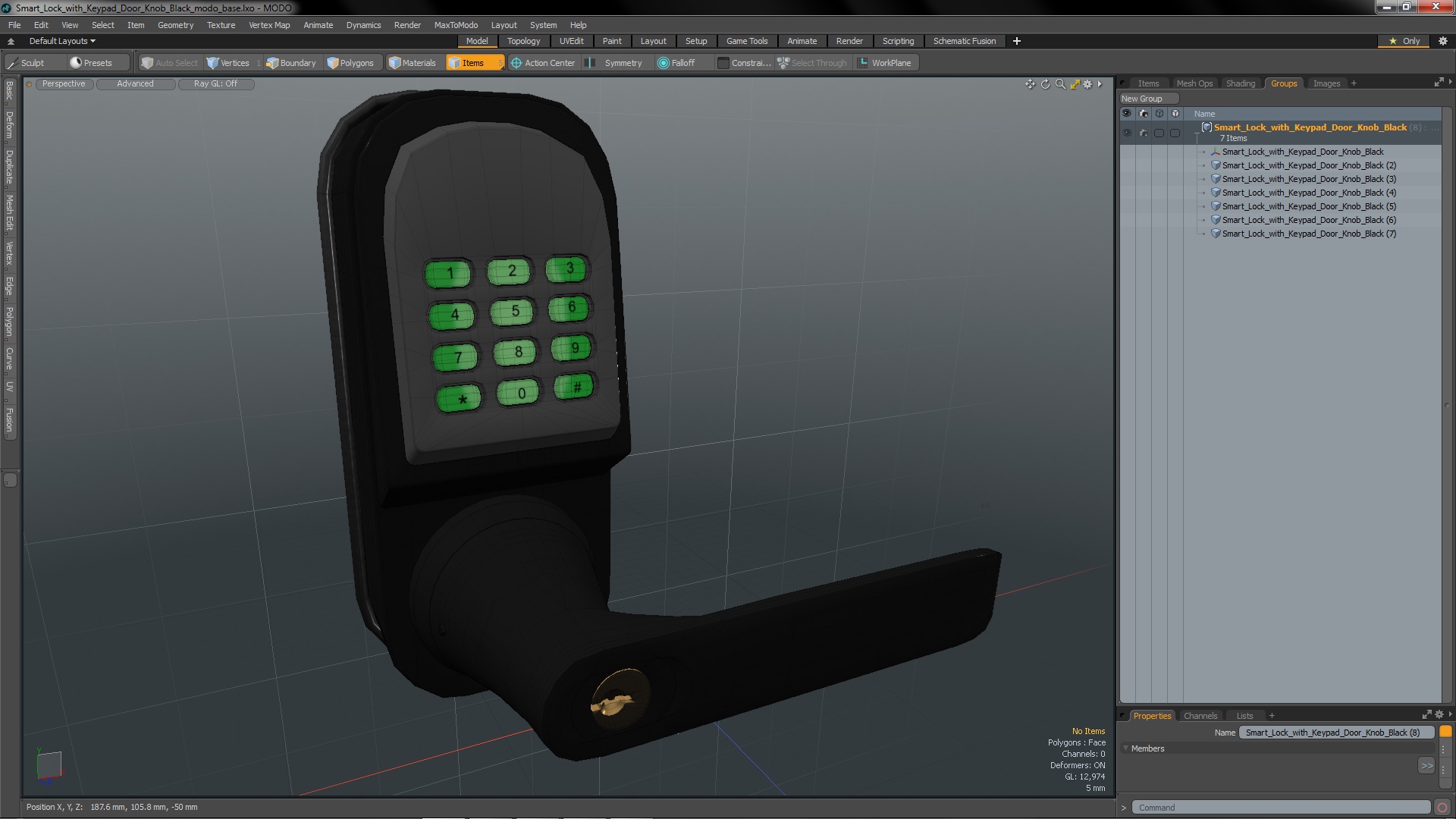Click the record command button
Screen dimensions: 1456x819
pos(1442,808)
